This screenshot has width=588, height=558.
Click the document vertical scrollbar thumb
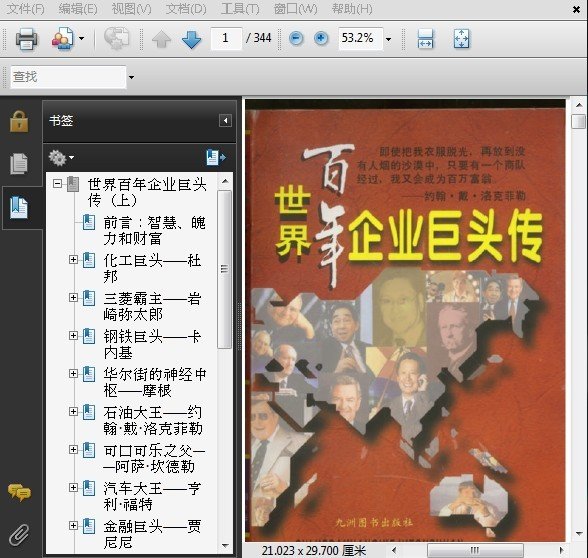pos(579,122)
